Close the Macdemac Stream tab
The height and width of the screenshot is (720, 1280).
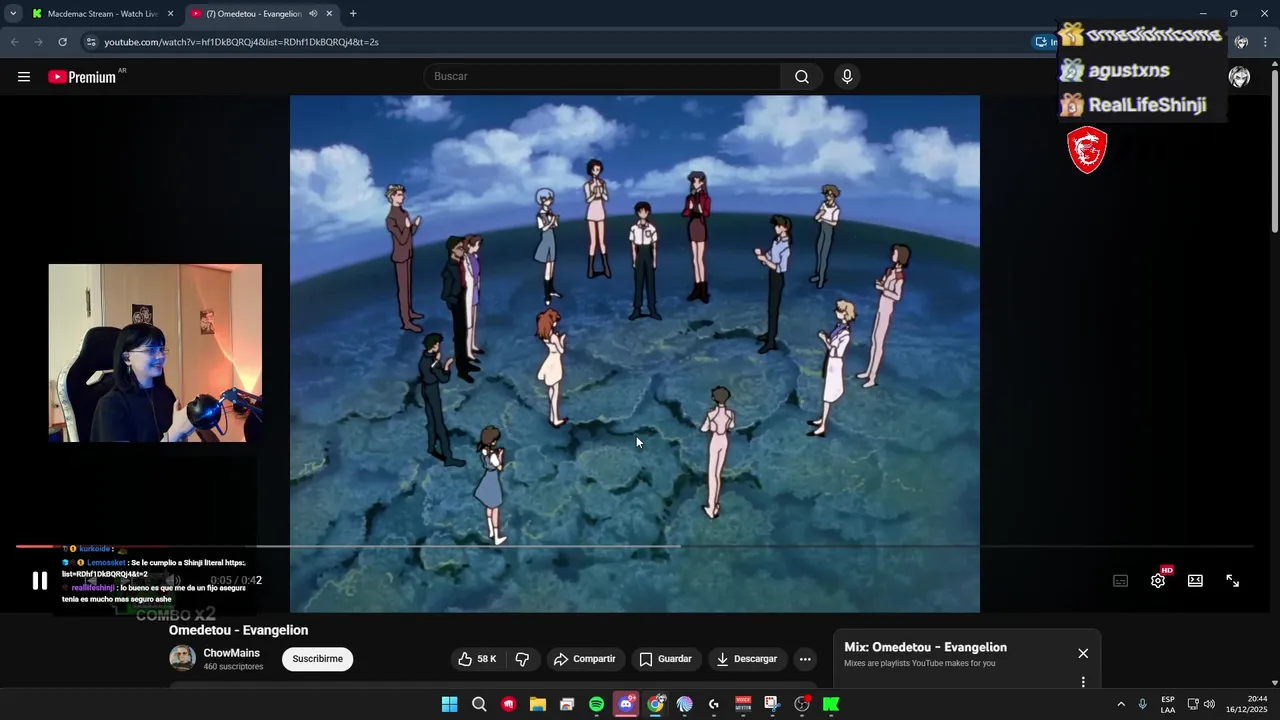click(170, 14)
